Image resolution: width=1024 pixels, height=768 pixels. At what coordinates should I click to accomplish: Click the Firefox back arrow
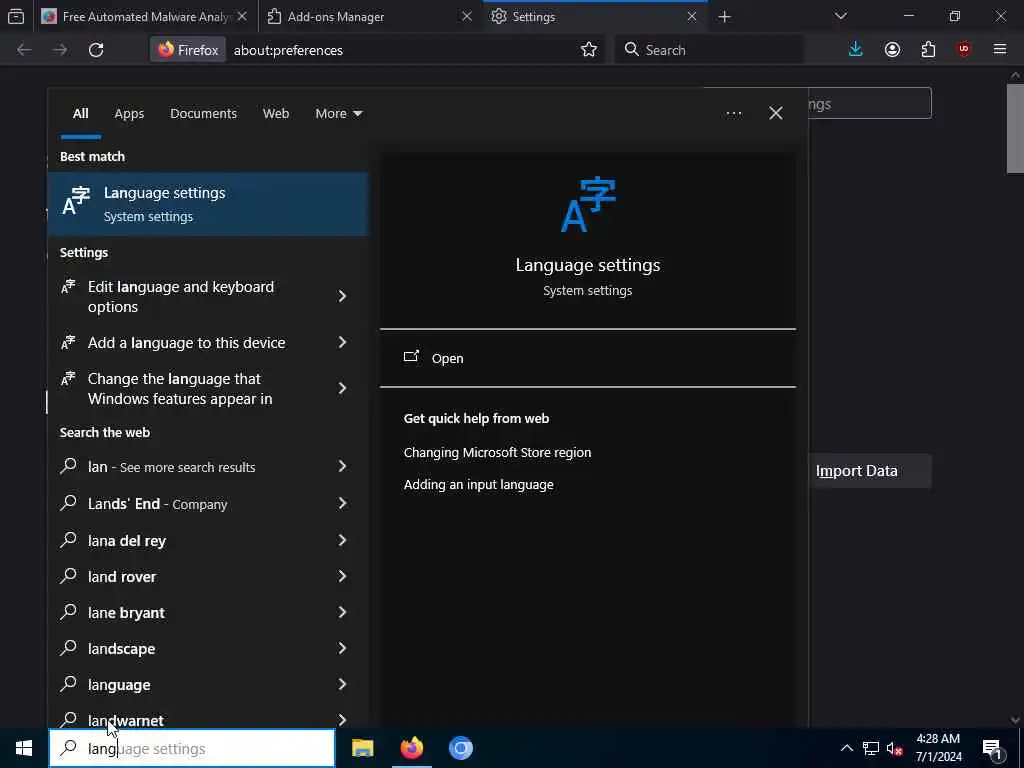pyautogui.click(x=24, y=50)
